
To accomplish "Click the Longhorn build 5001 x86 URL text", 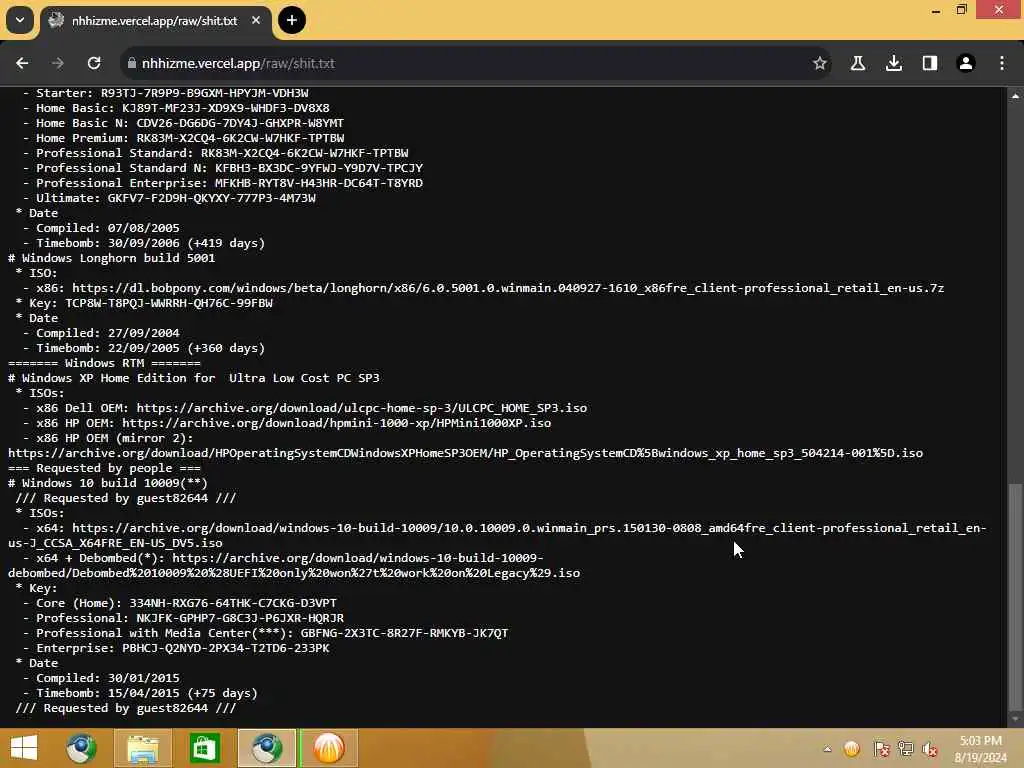I will (507, 288).
